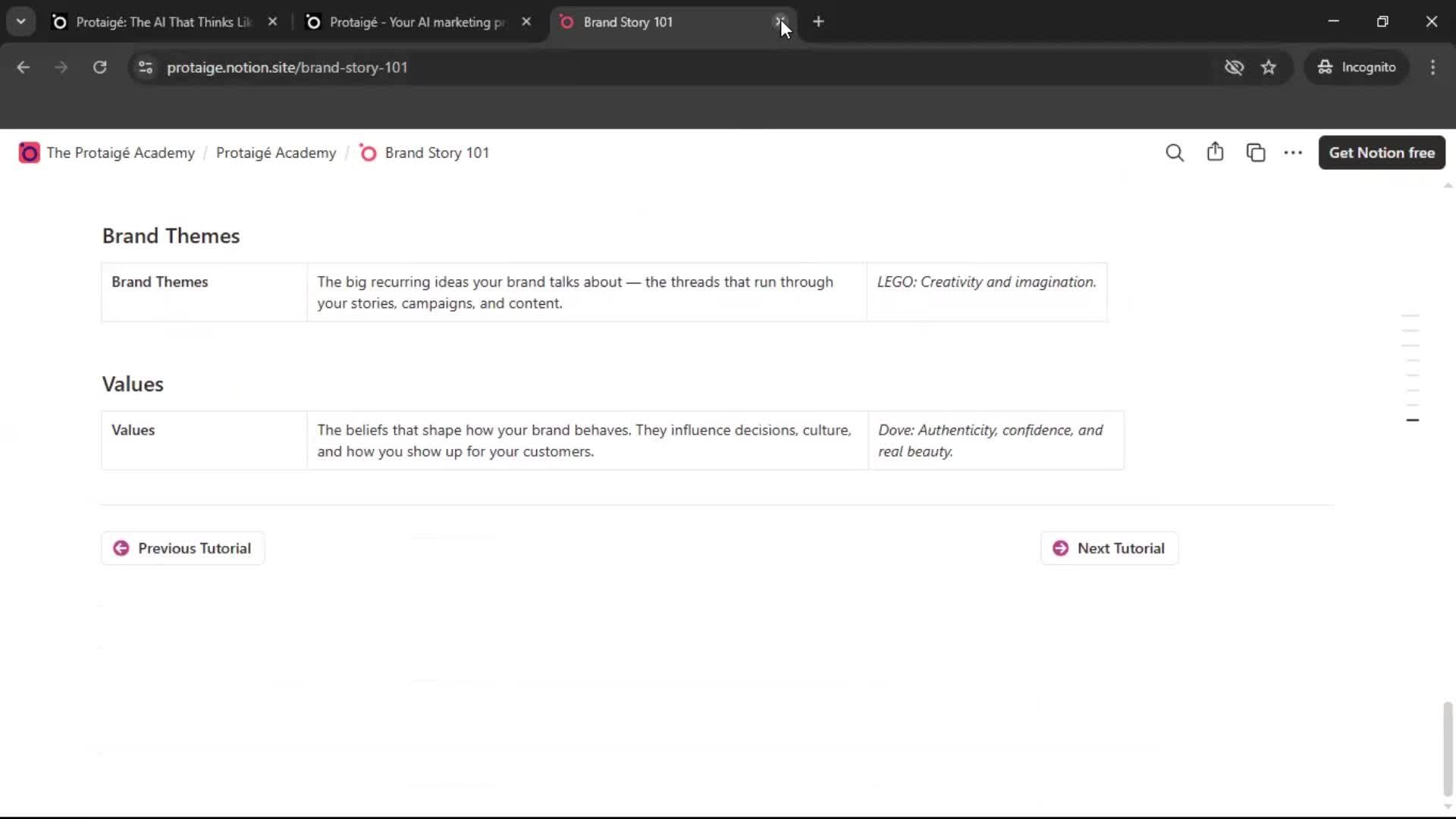Click the Incognito profile indicator

pyautogui.click(x=1357, y=67)
